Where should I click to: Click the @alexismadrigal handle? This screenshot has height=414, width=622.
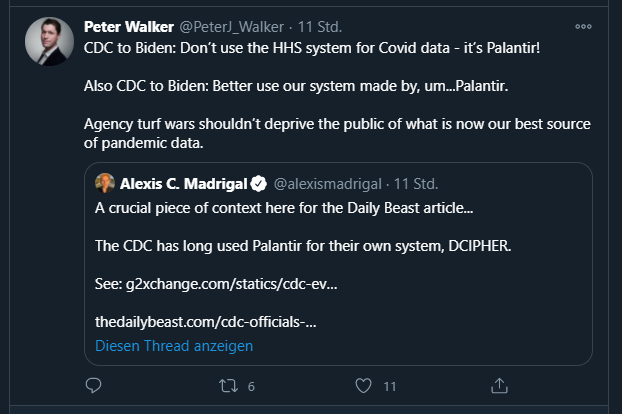[x=328, y=184]
